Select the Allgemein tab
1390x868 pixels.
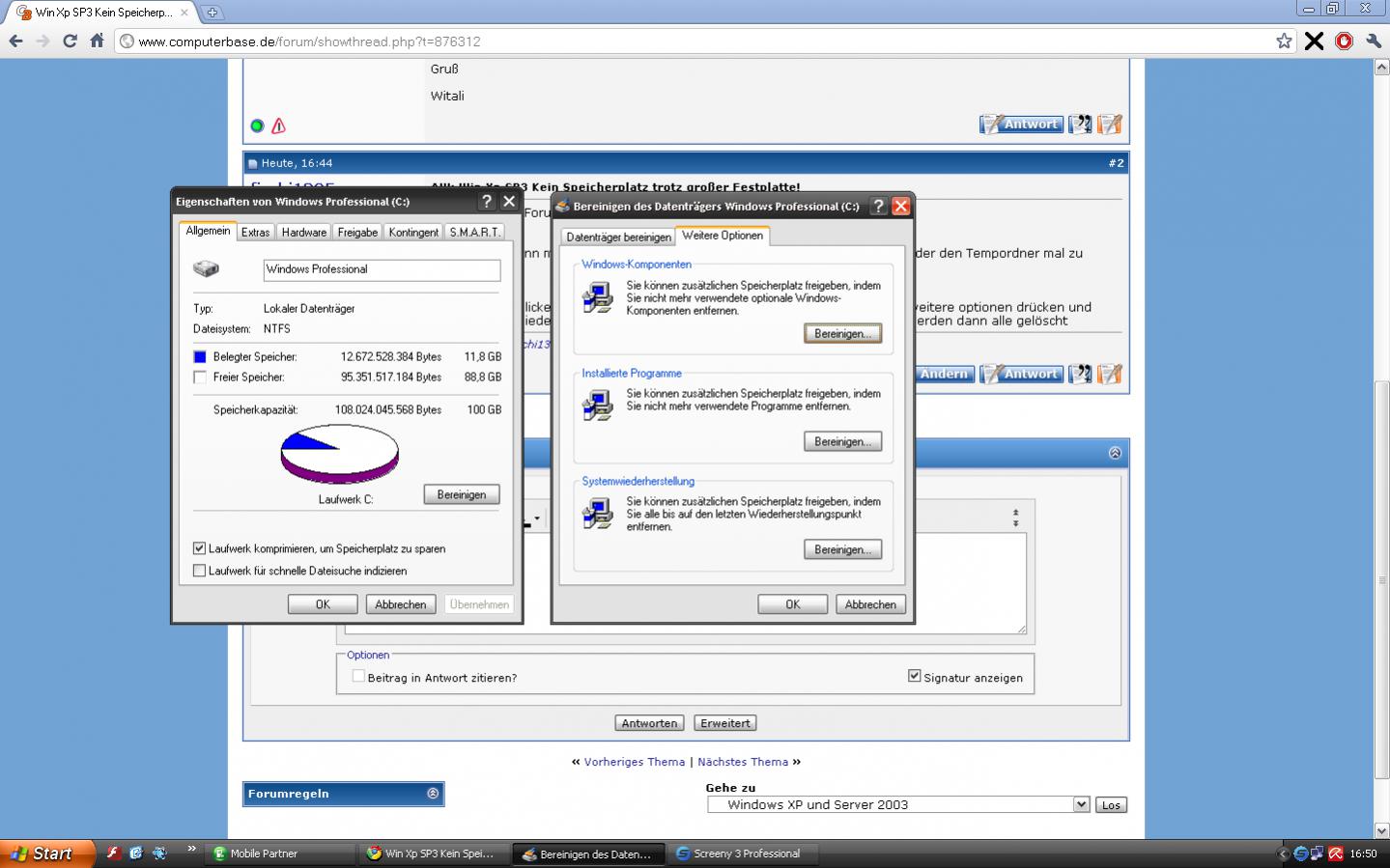(x=208, y=231)
